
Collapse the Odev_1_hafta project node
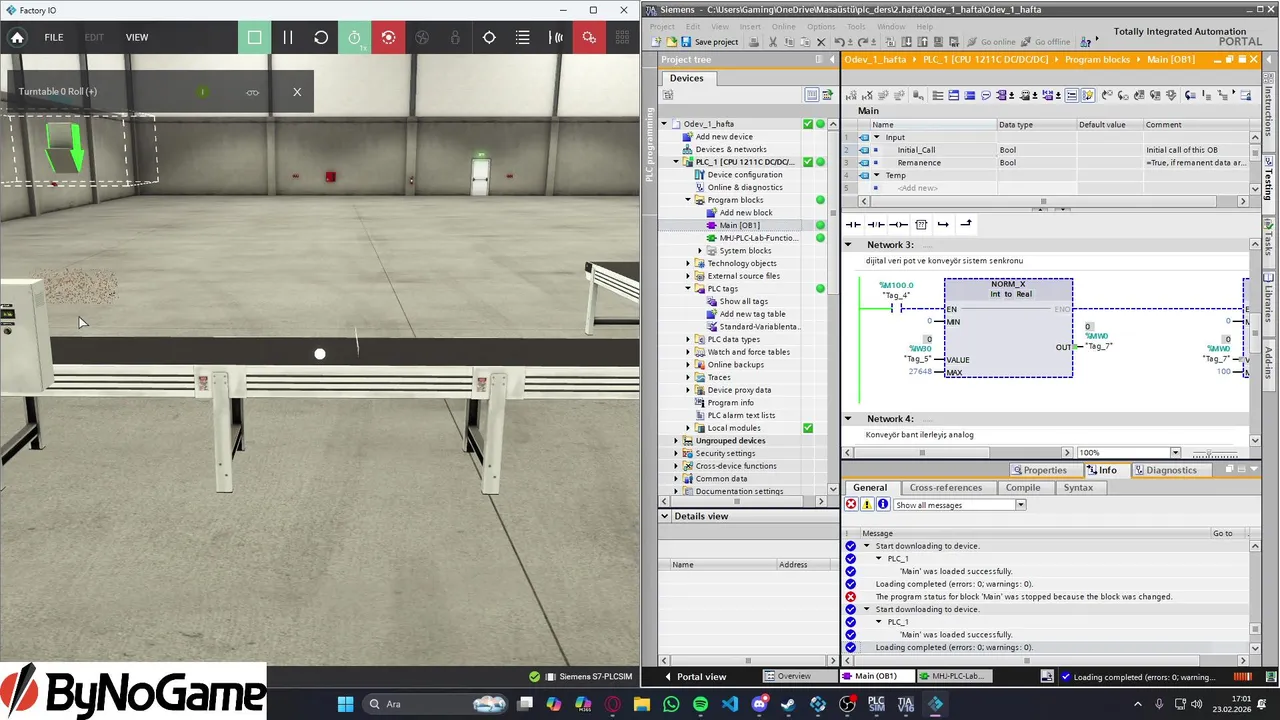[x=664, y=124]
